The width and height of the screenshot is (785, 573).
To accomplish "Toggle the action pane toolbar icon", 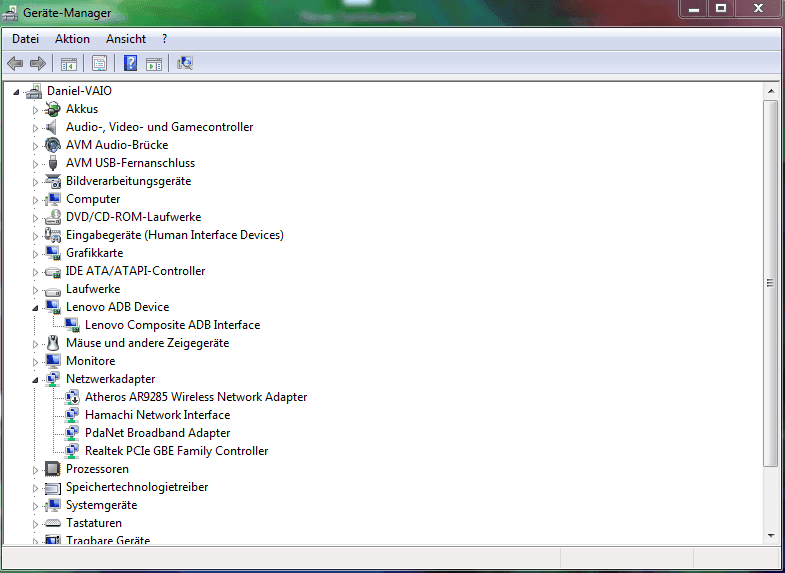I will coord(154,64).
